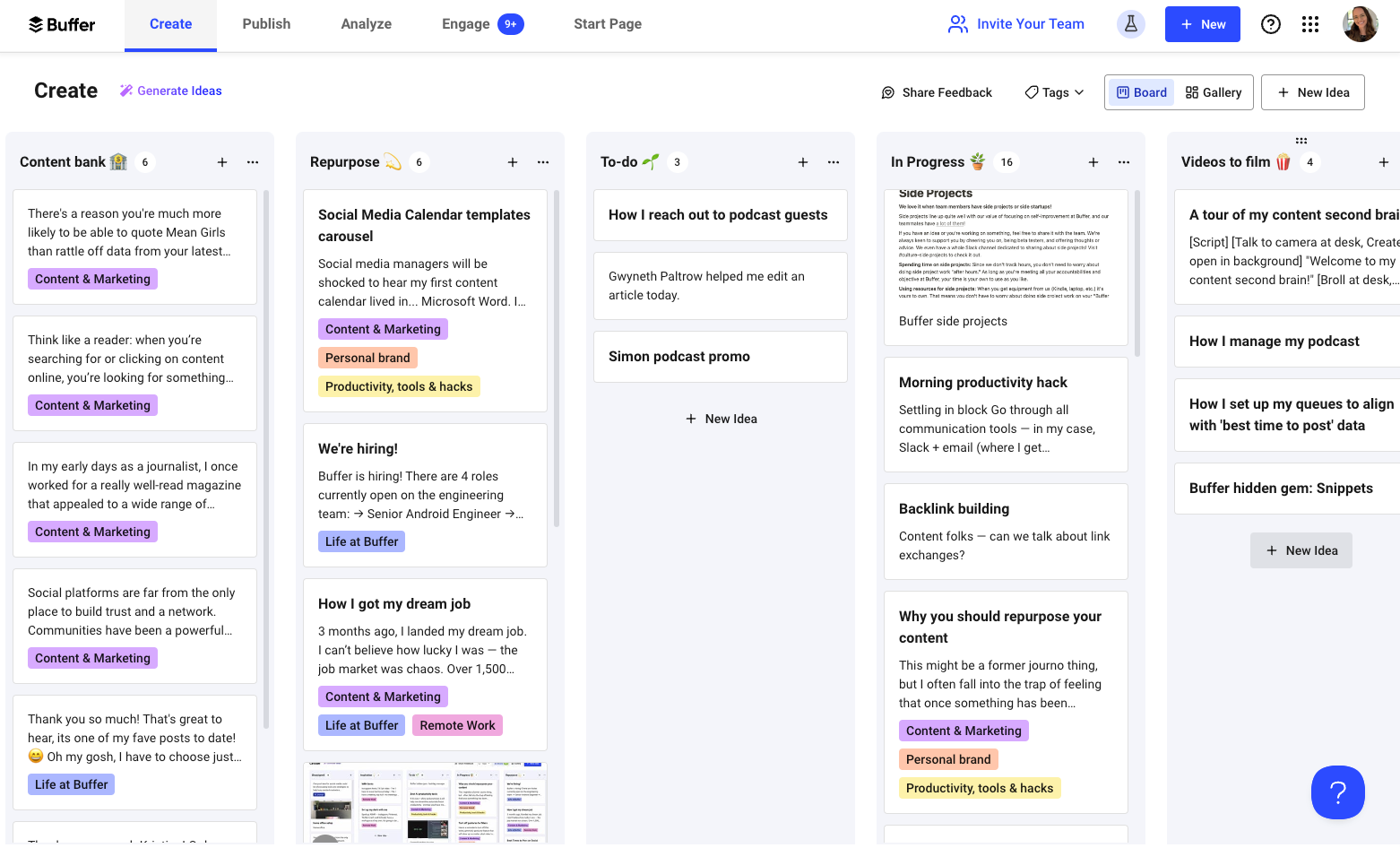Add idea to To-do column with plus
Viewport: 1400px width, 848px height.
click(x=803, y=162)
